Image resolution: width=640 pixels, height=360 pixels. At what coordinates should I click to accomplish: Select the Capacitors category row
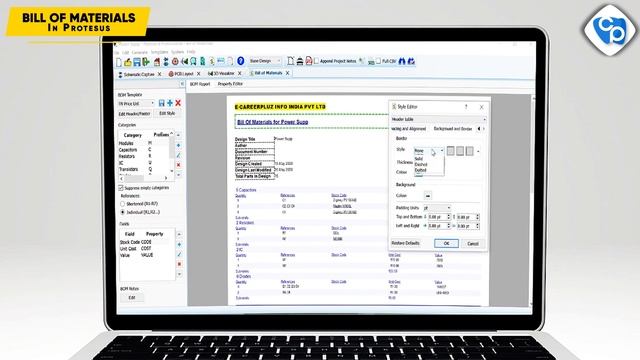(143, 150)
